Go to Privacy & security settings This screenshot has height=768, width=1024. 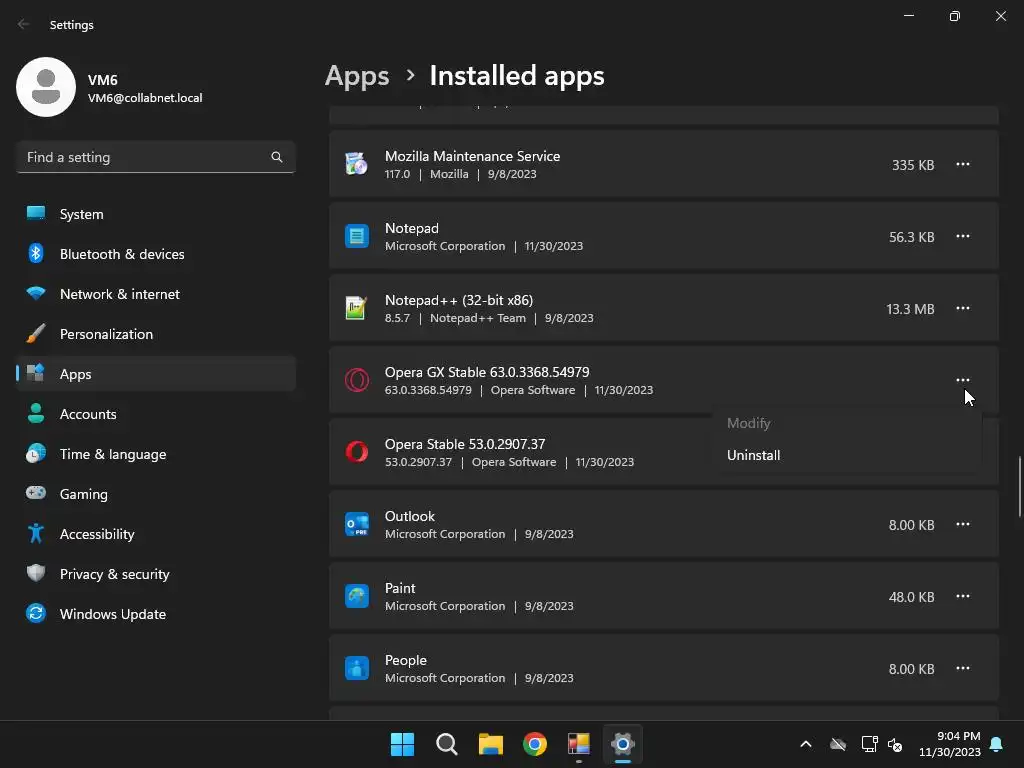click(156, 574)
